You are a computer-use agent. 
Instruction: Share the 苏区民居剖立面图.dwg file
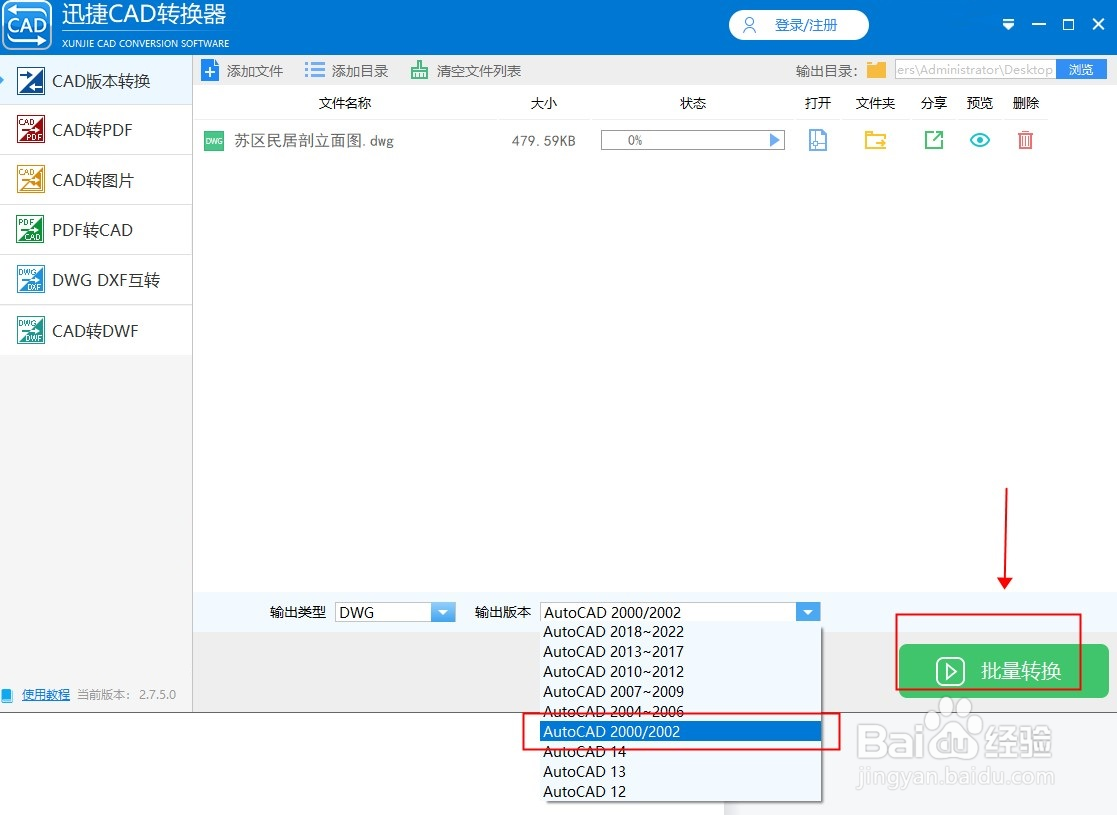click(x=933, y=140)
